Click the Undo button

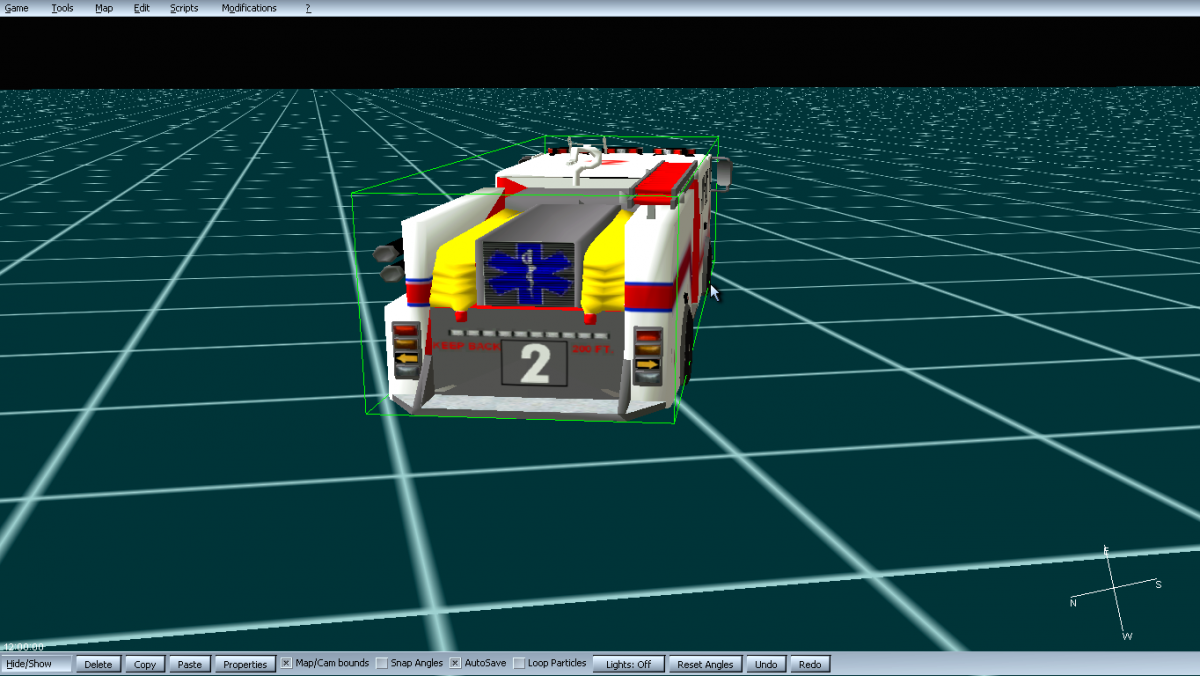coord(766,664)
